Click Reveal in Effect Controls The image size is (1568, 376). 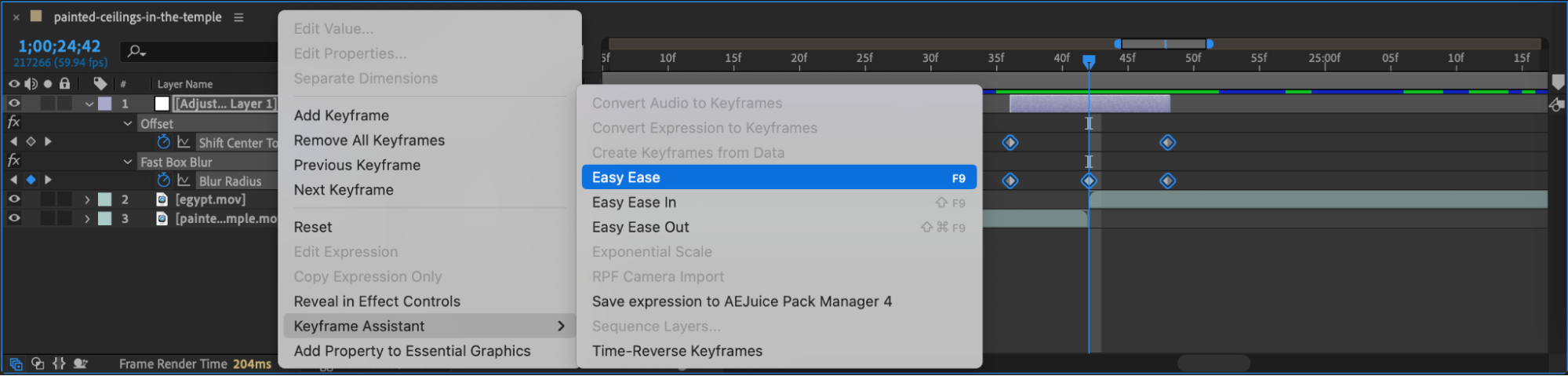click(377, 301)
